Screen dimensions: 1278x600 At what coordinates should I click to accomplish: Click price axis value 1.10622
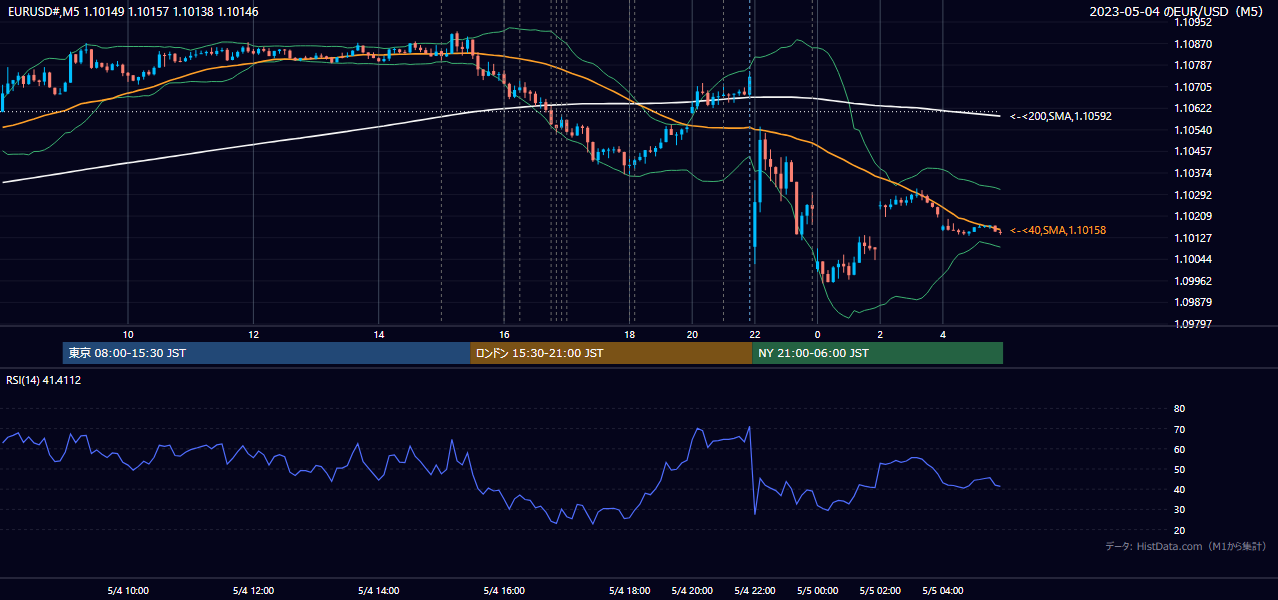tap(1193, 108)
